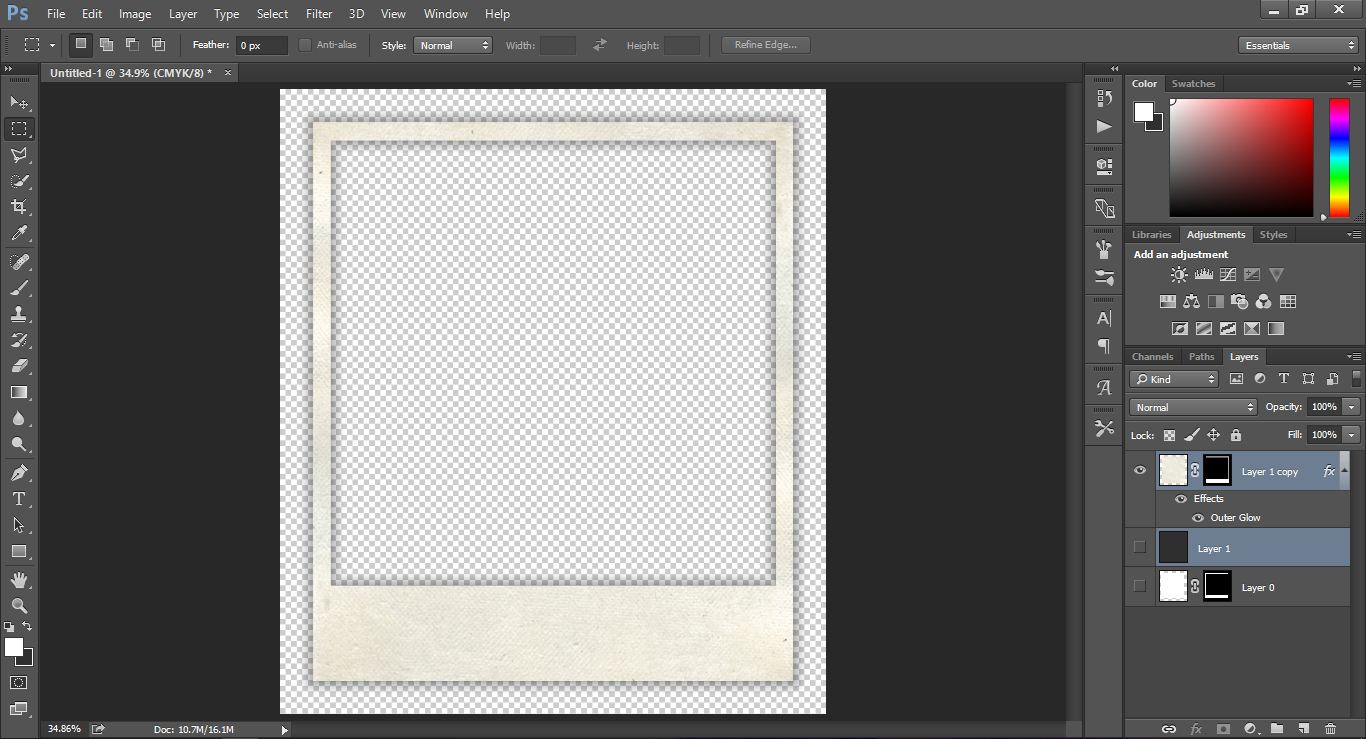
Task: Select the Dodge tool
Action: [x=19, y=445]
